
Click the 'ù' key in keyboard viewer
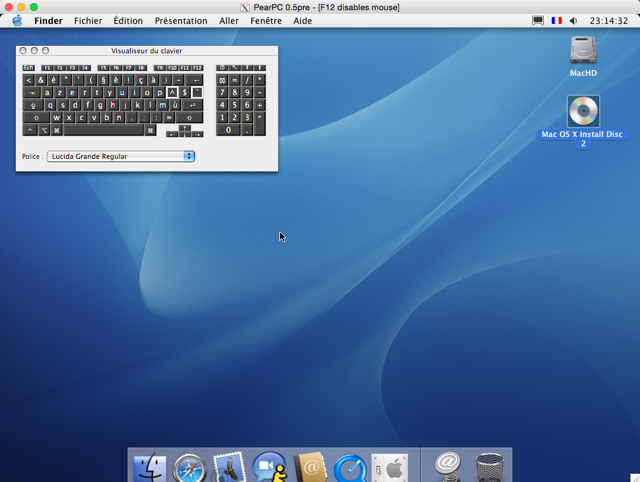point(176,105)
